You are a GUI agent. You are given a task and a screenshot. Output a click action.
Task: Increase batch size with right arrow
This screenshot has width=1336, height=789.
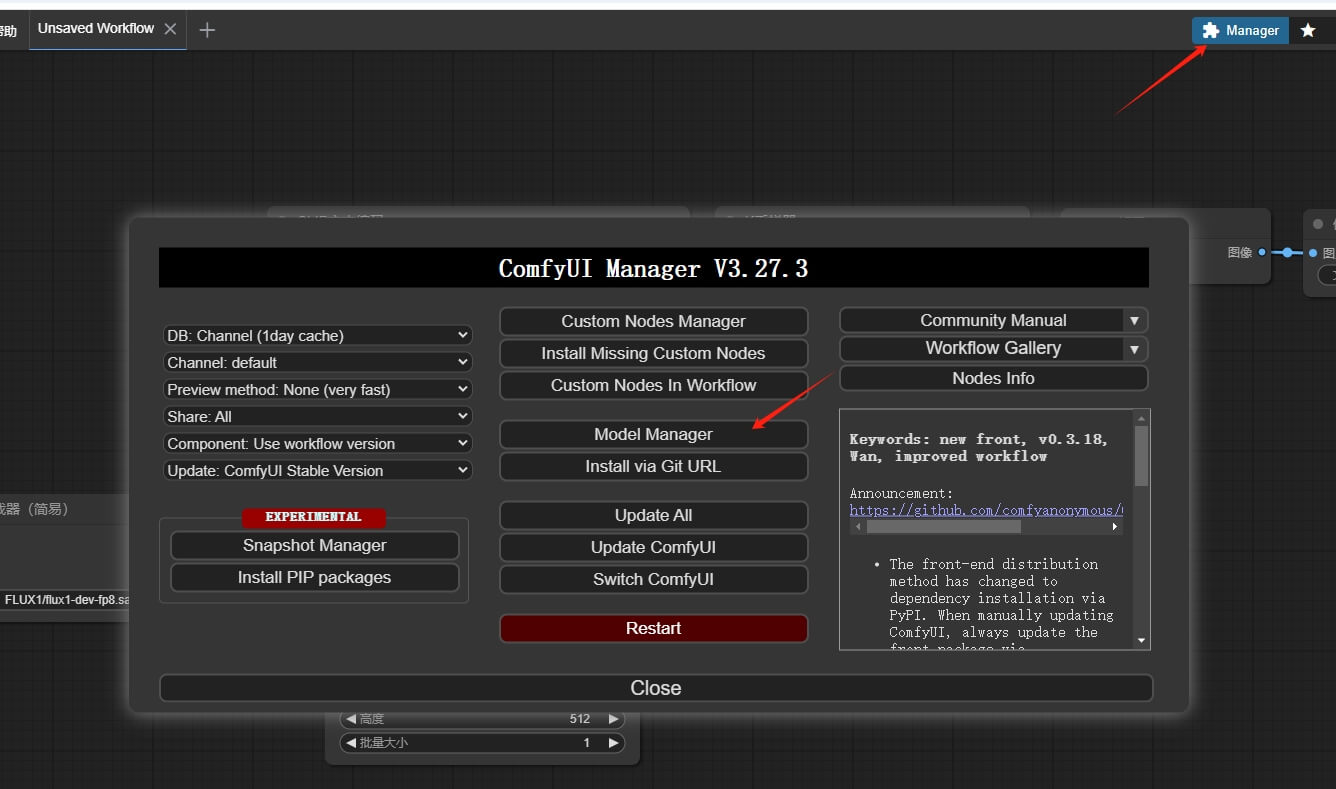614,743
